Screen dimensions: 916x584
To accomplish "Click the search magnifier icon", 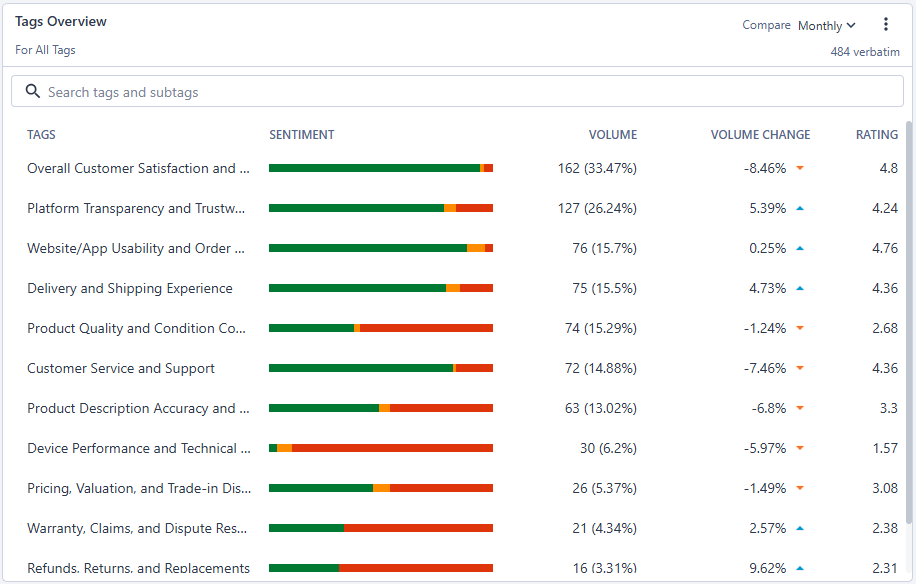I will tap(32, 92).
